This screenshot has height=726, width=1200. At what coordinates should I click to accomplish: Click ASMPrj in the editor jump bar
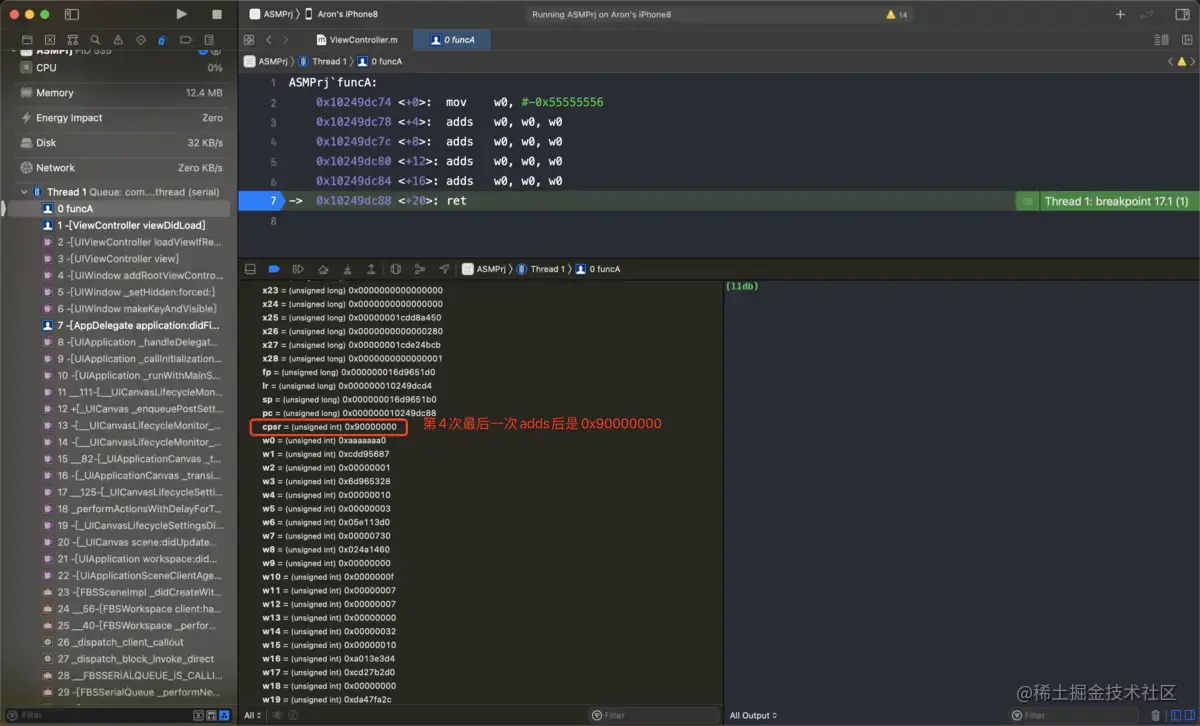(266, 62)
